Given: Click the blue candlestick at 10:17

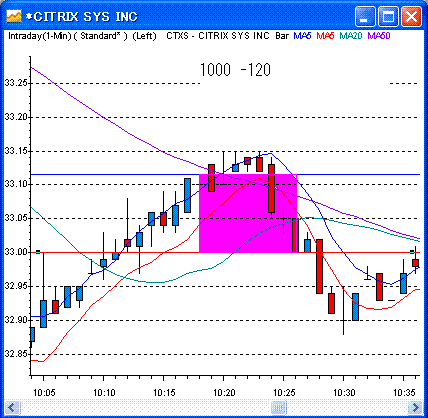Looking at the screenshot, I should pyautogui.click(x=187, y=195).
